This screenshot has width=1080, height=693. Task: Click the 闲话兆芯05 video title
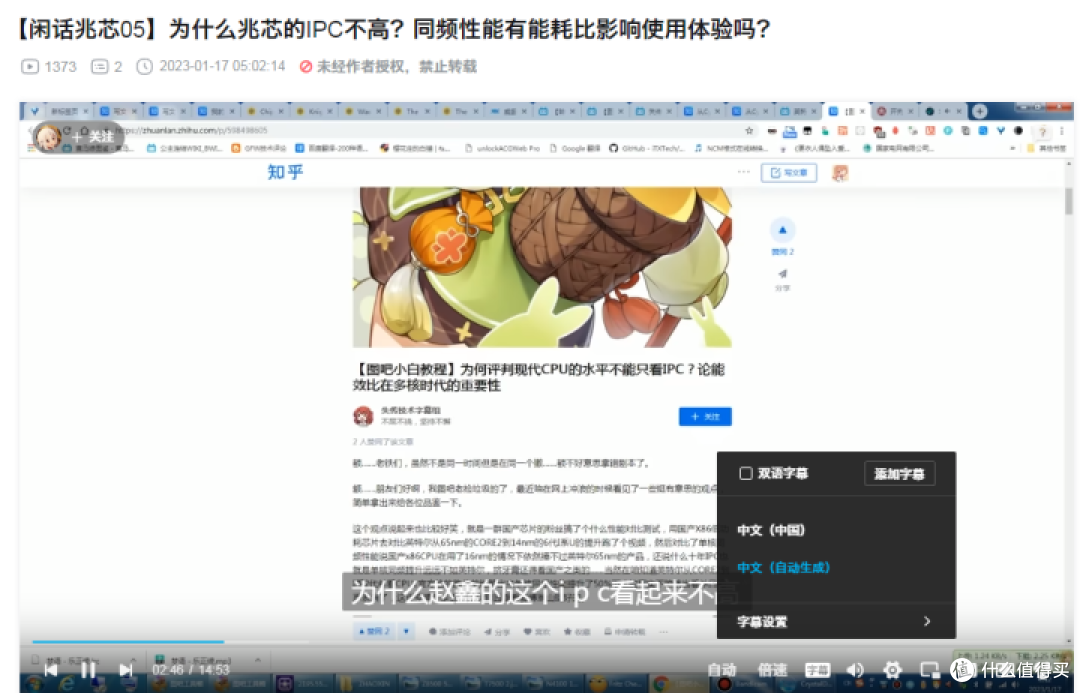pos(393,29)
